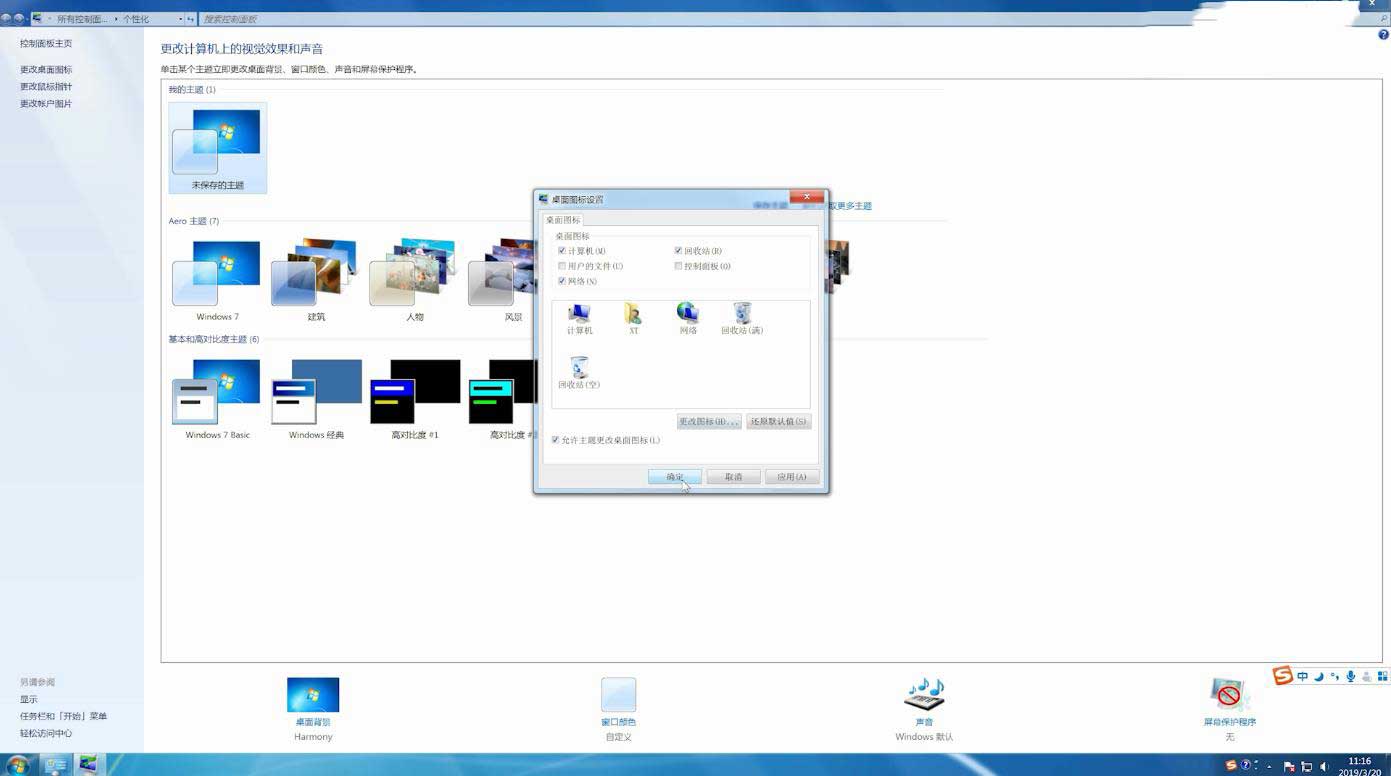1391x776 pixels.
Task: Open the address bar history dropdown arrow
Action: [180, 19]
